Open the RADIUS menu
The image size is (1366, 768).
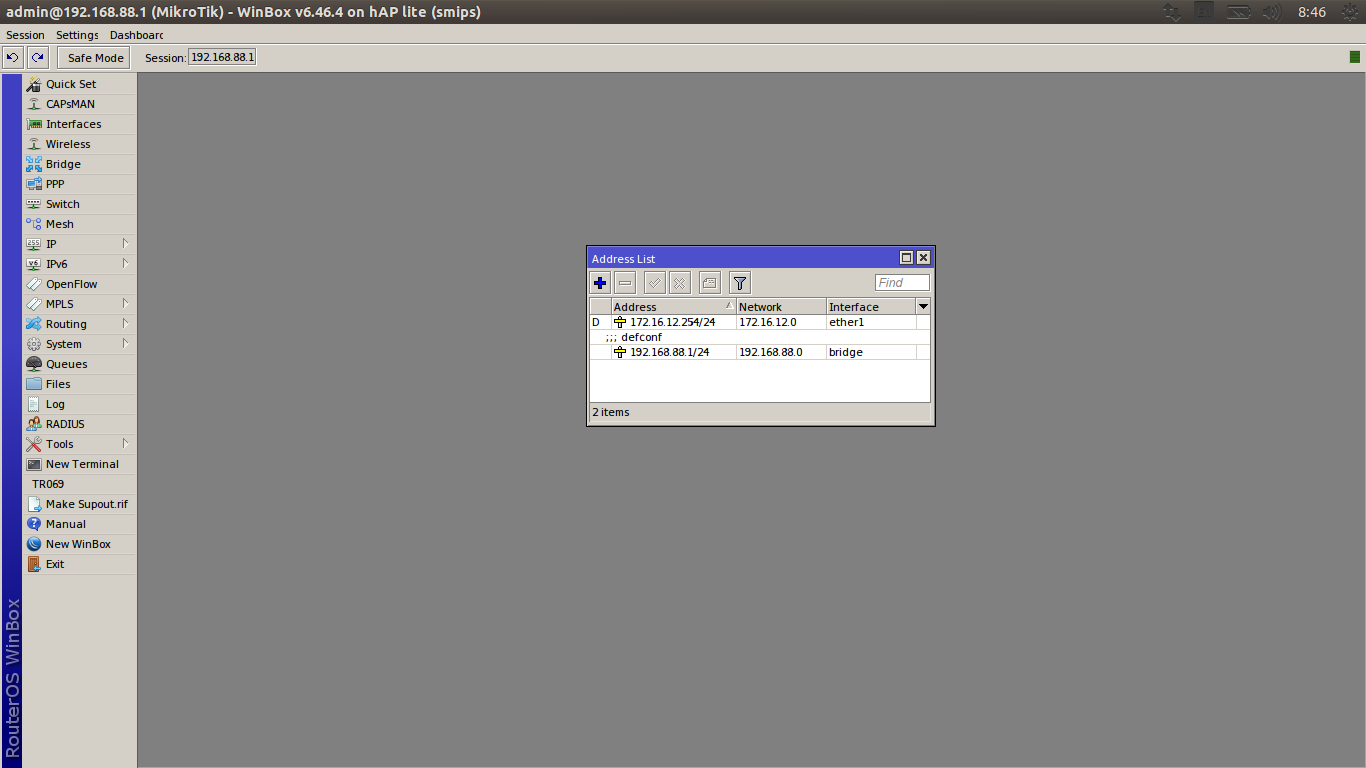pos(79,424)
